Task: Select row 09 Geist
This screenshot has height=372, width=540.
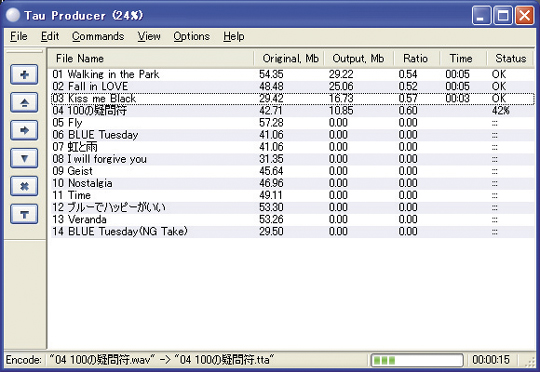Action: [x=293, y=171]
